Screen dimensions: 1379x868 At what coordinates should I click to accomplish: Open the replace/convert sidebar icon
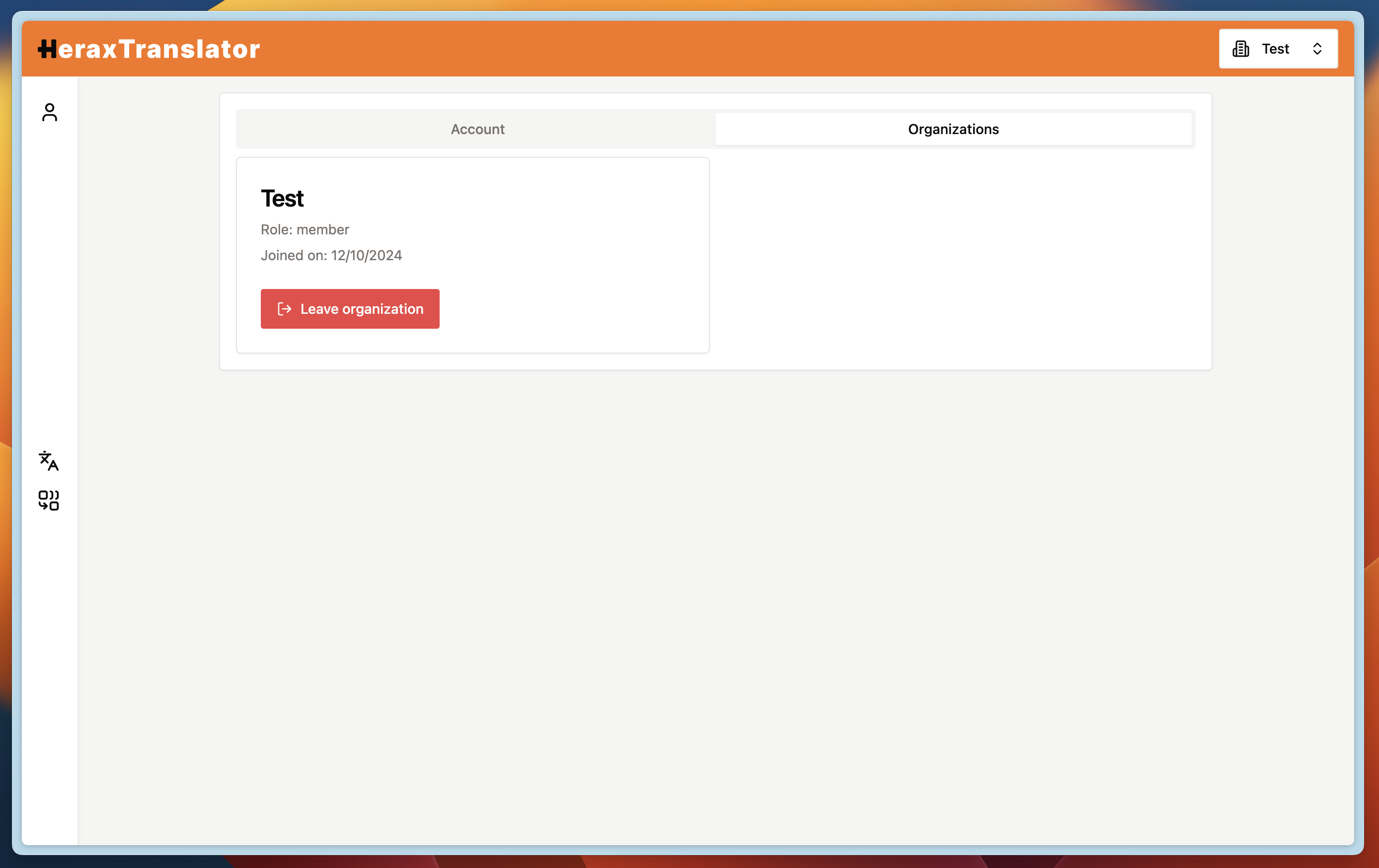49,501
